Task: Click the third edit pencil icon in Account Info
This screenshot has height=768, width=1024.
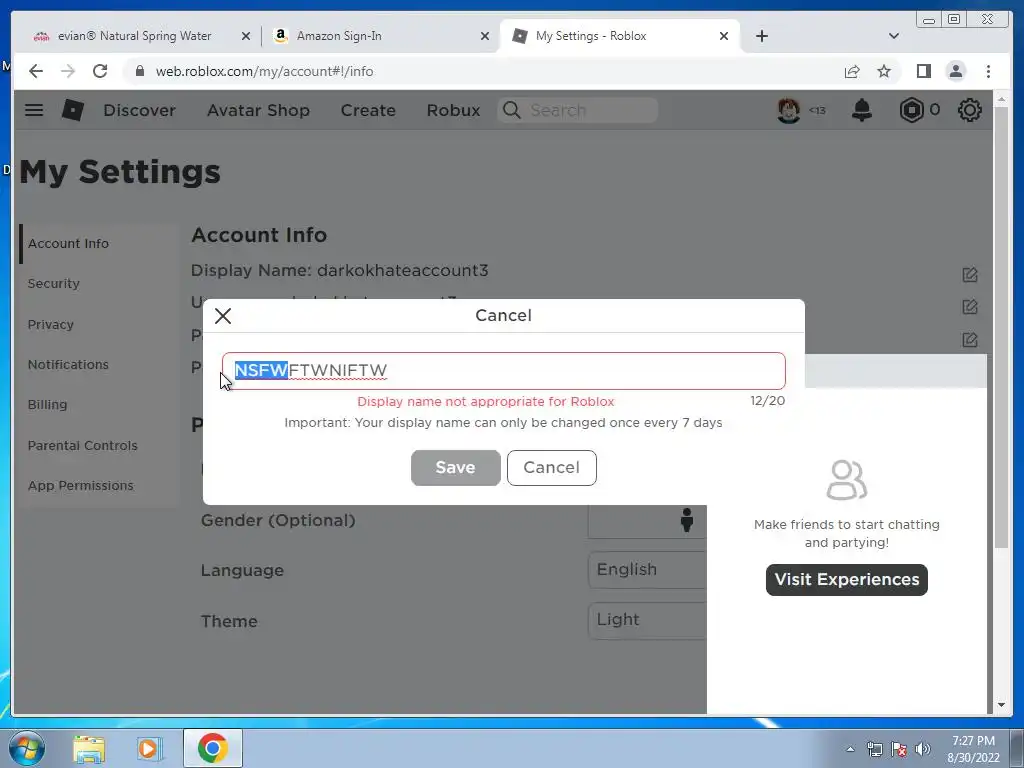Action: click(x=970, y=340)
